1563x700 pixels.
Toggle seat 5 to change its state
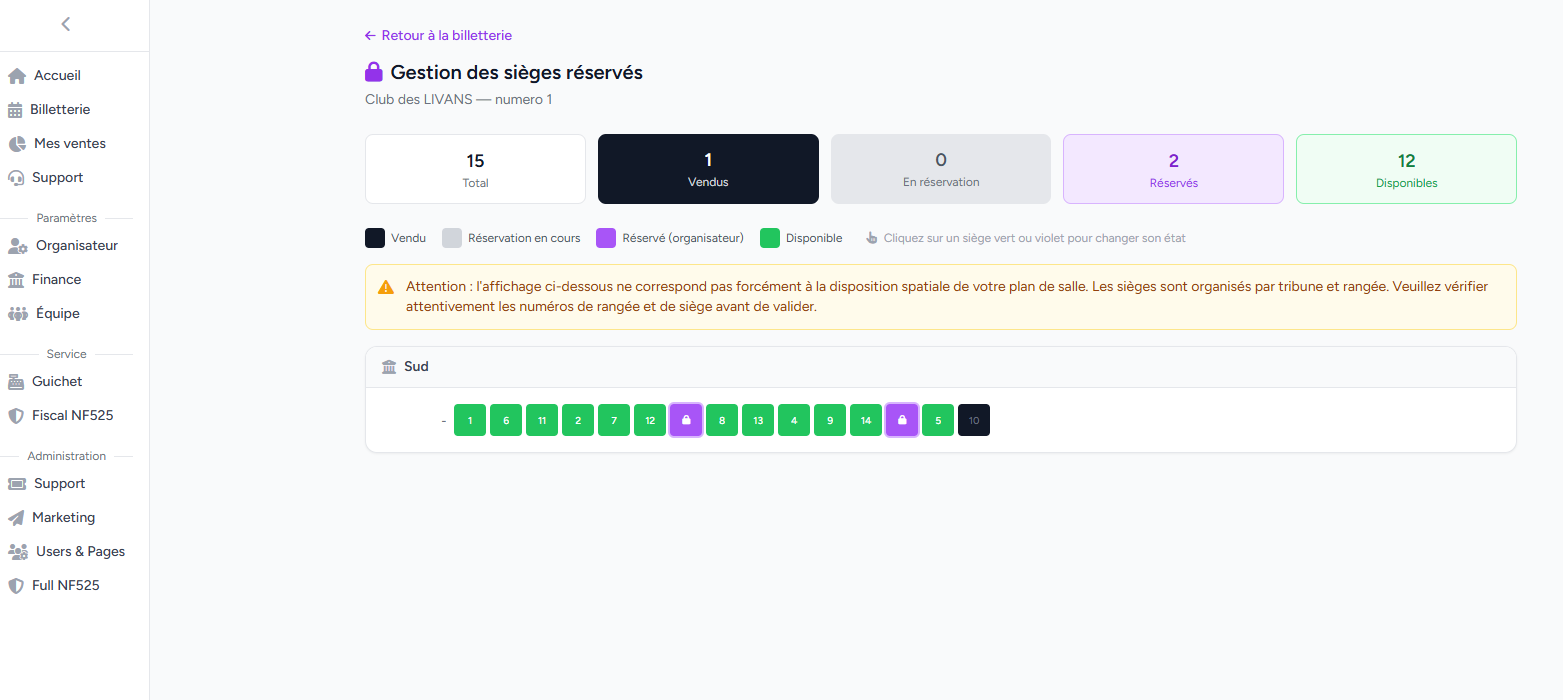[x=938, y=420]
